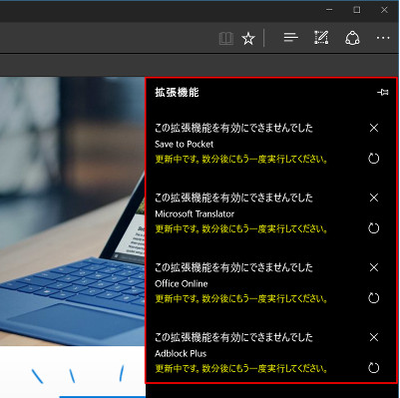Minimize the Edge browser window

tap(329, 10)
